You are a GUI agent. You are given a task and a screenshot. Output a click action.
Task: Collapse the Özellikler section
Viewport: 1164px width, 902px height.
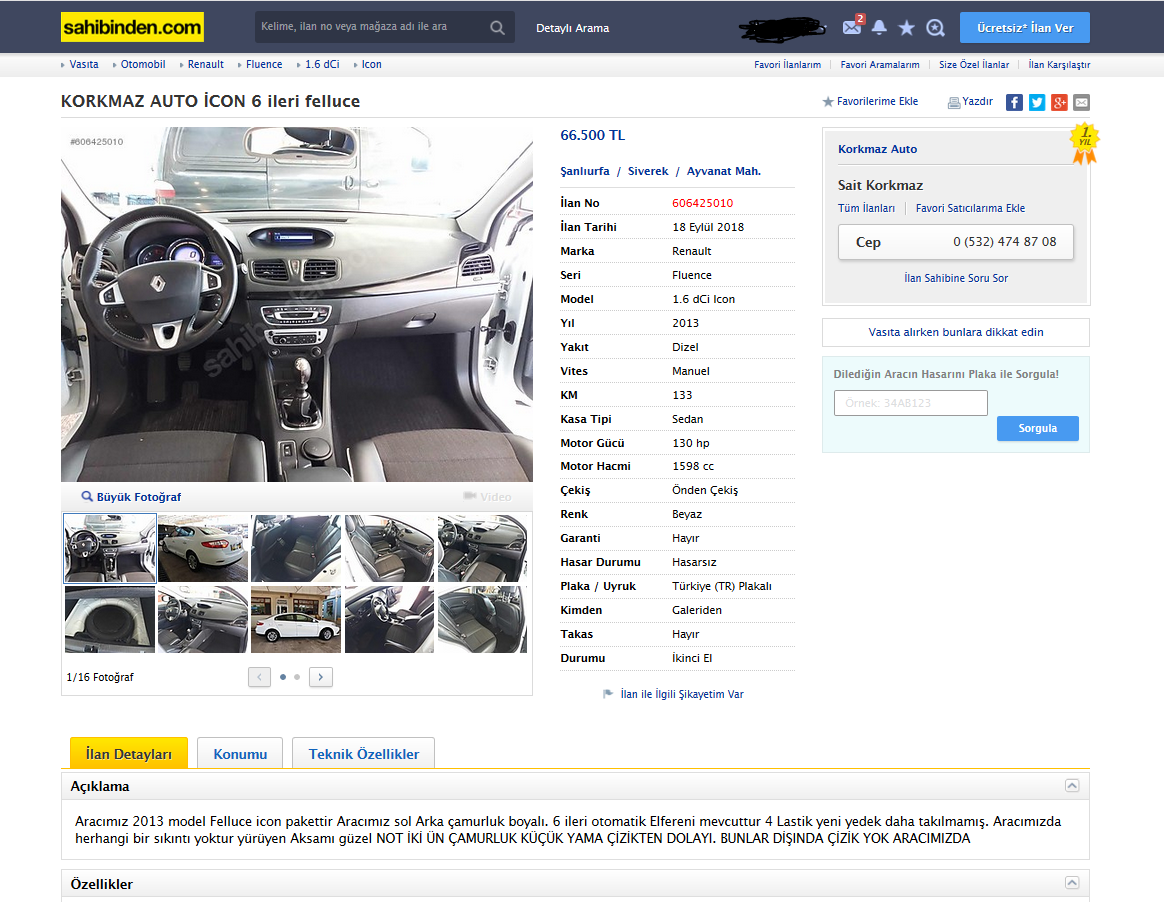pos(1072,882)
